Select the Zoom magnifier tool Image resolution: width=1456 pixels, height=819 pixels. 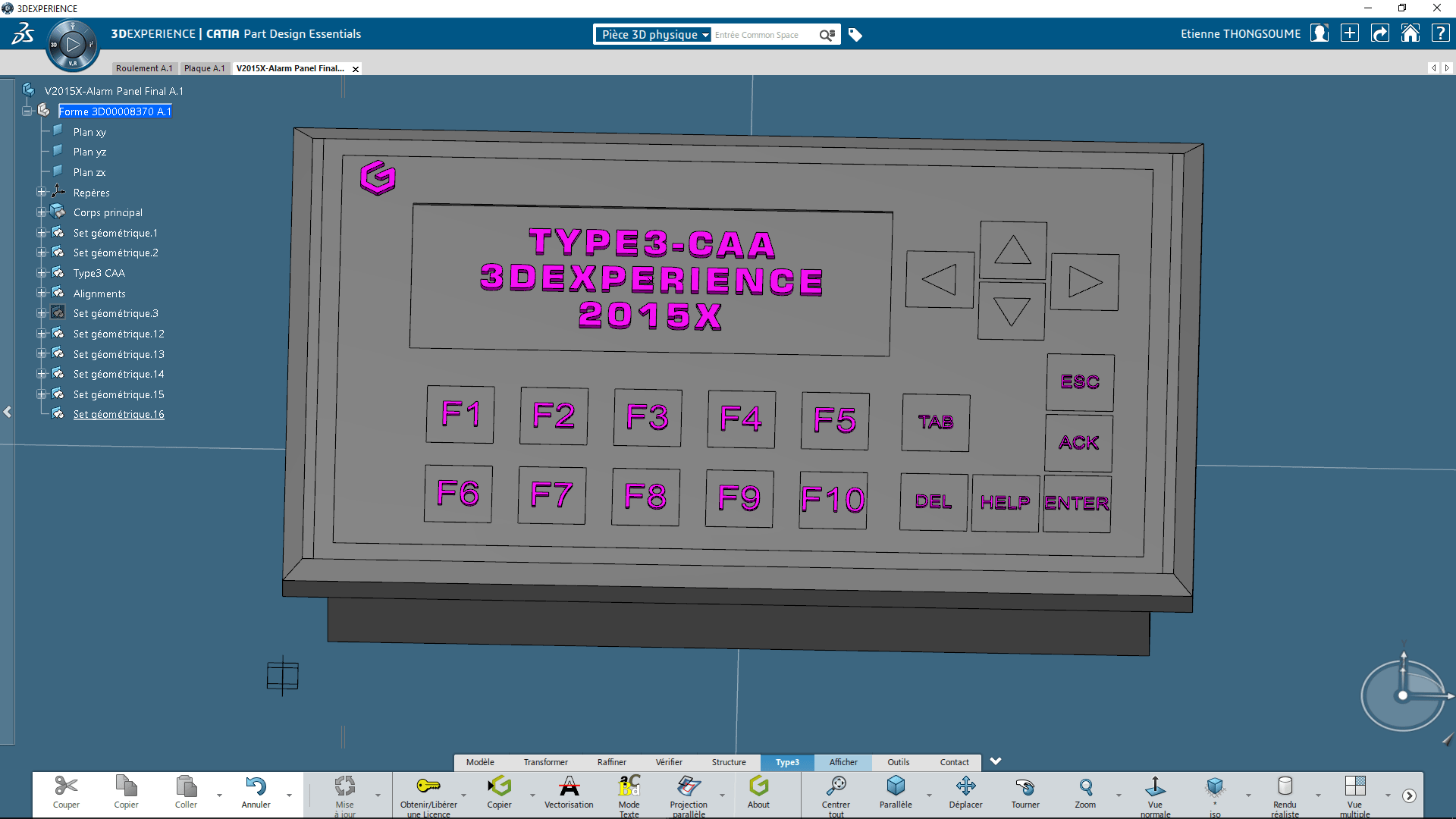coord(1085,786)
